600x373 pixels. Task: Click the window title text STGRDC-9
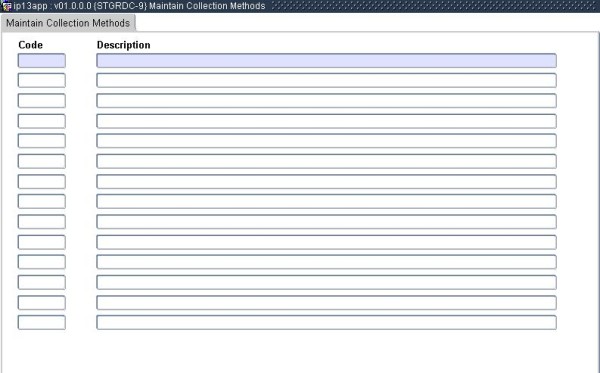pos(121,6)
